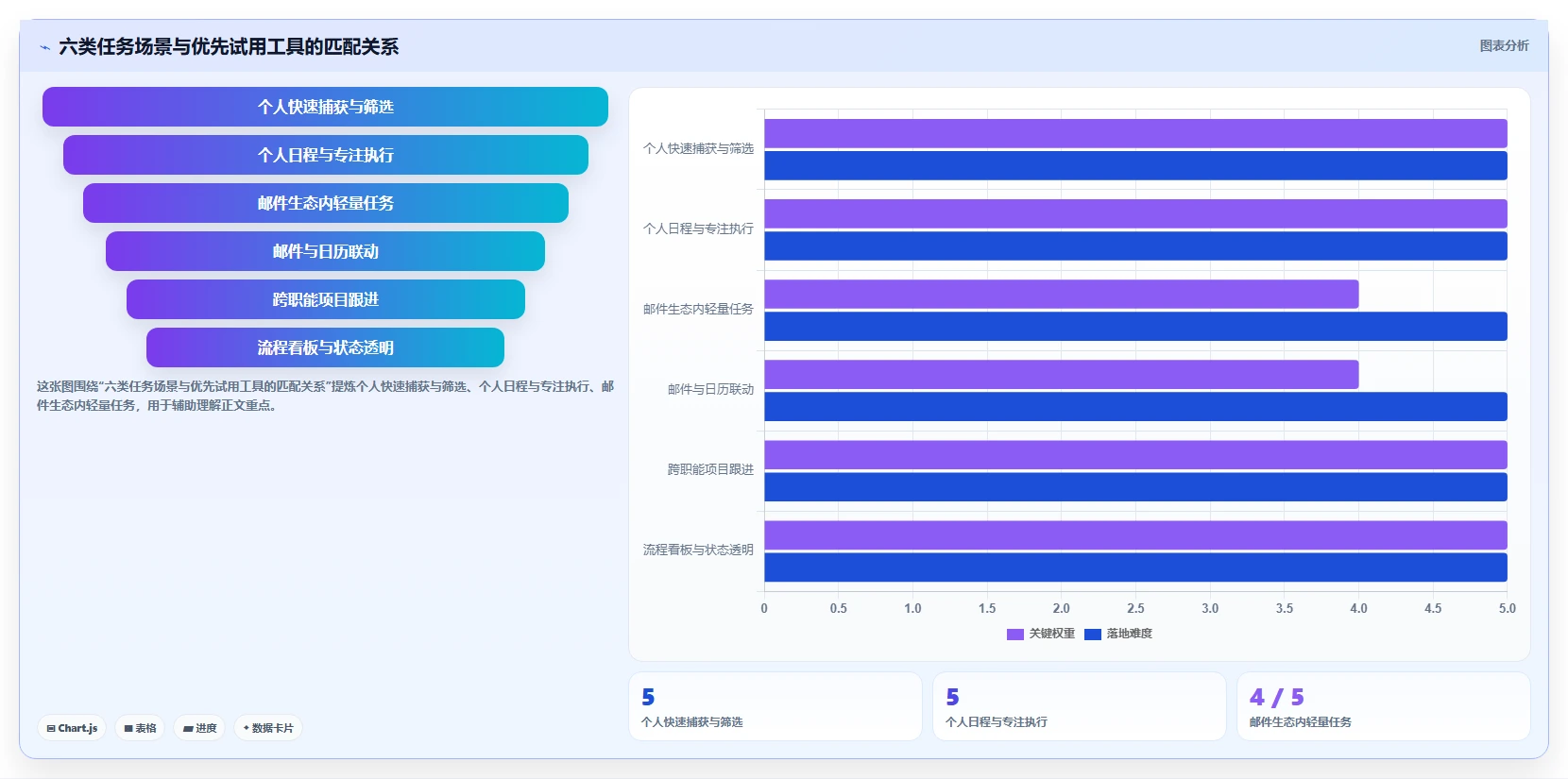Click the purple bar for 流程看板与状态透明
This screenshot has height=779, width=1568.
coord(1135,534)
